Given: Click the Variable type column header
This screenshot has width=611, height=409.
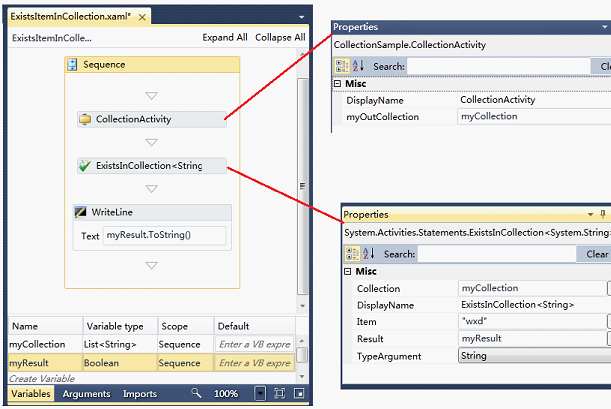Looking at the screenshot, I should coord(120,326).
